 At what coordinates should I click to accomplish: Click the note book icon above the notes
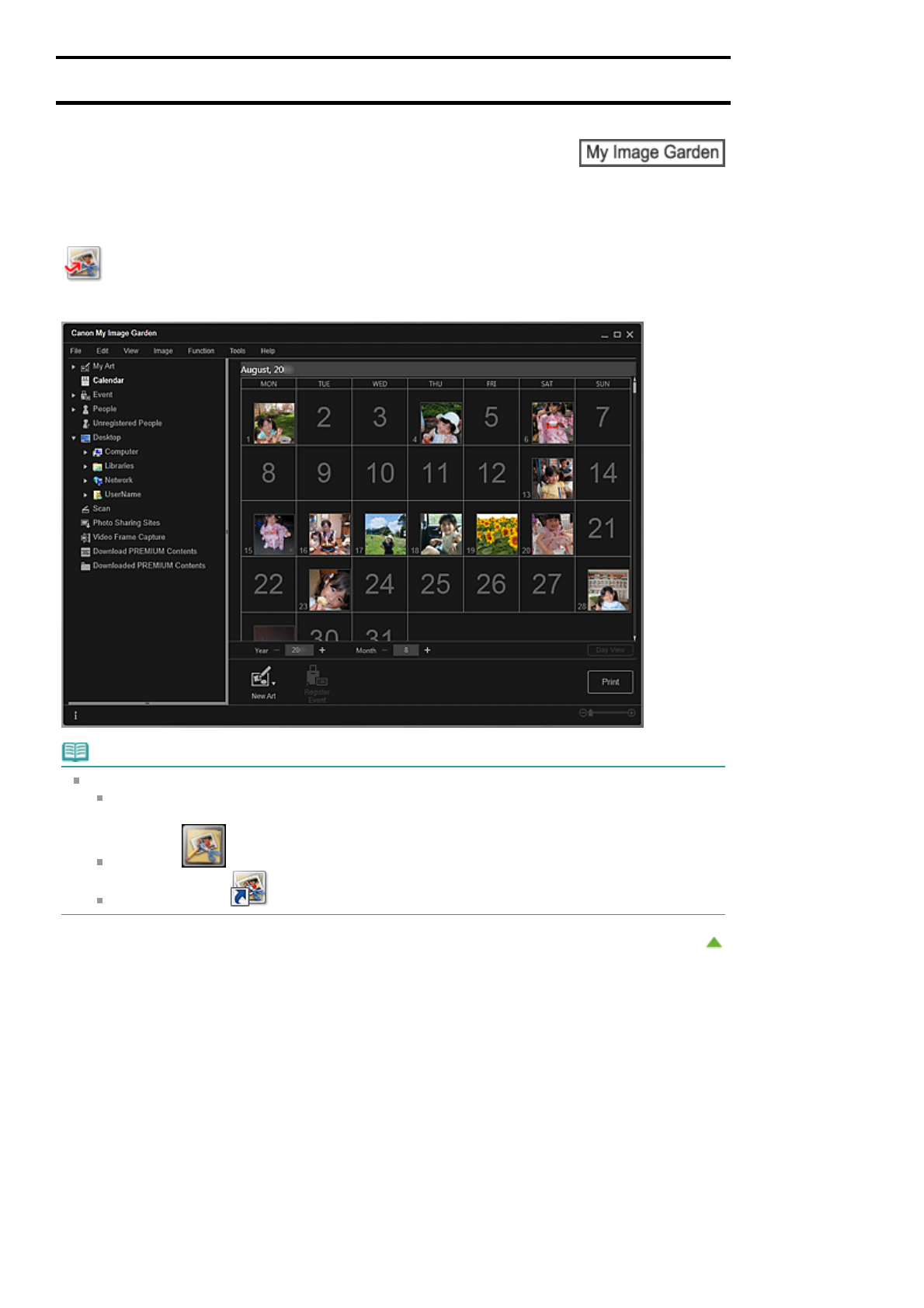click(x=75, y=751)
